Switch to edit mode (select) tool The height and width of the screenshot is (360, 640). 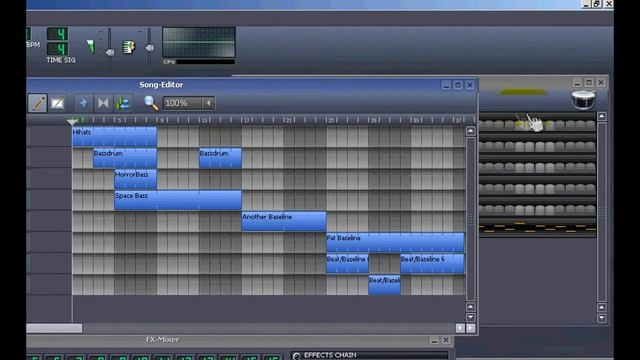coord(57,103)
